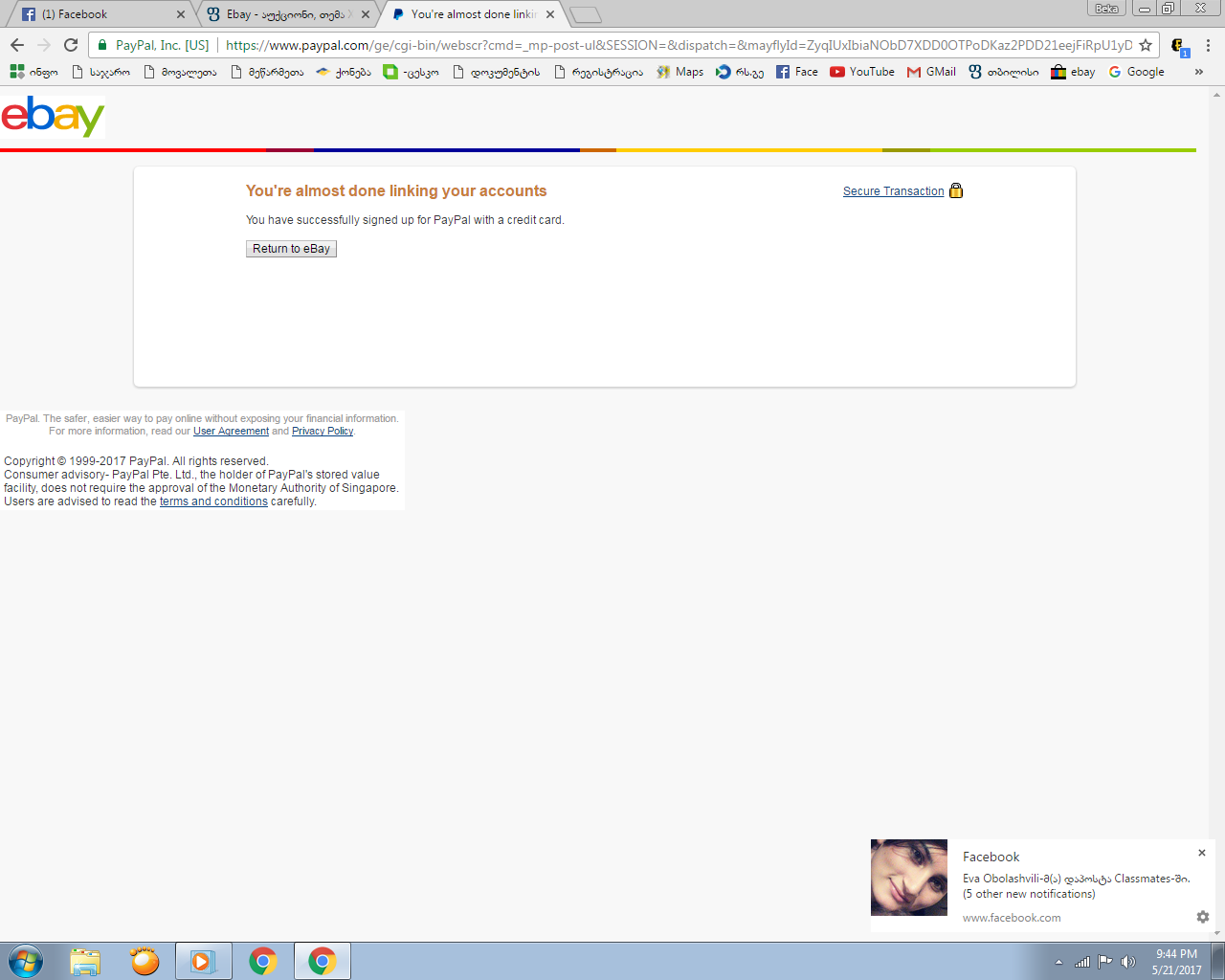Close the Ebay tab
Screen dimensions: 1225x980
(x=366, y=14)
